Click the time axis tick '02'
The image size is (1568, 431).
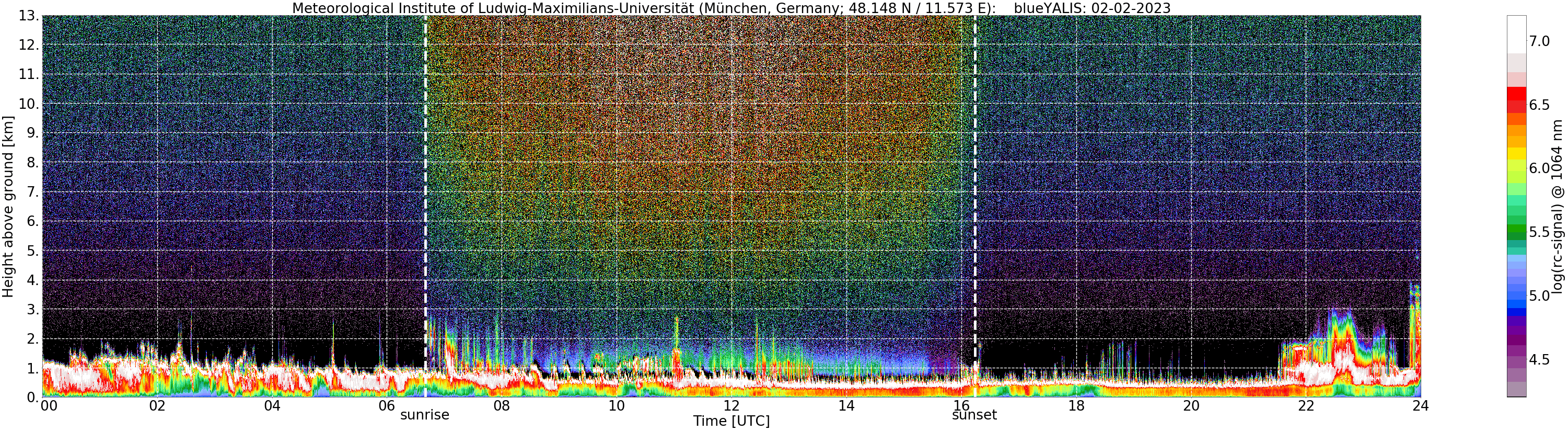coord(157,406)
